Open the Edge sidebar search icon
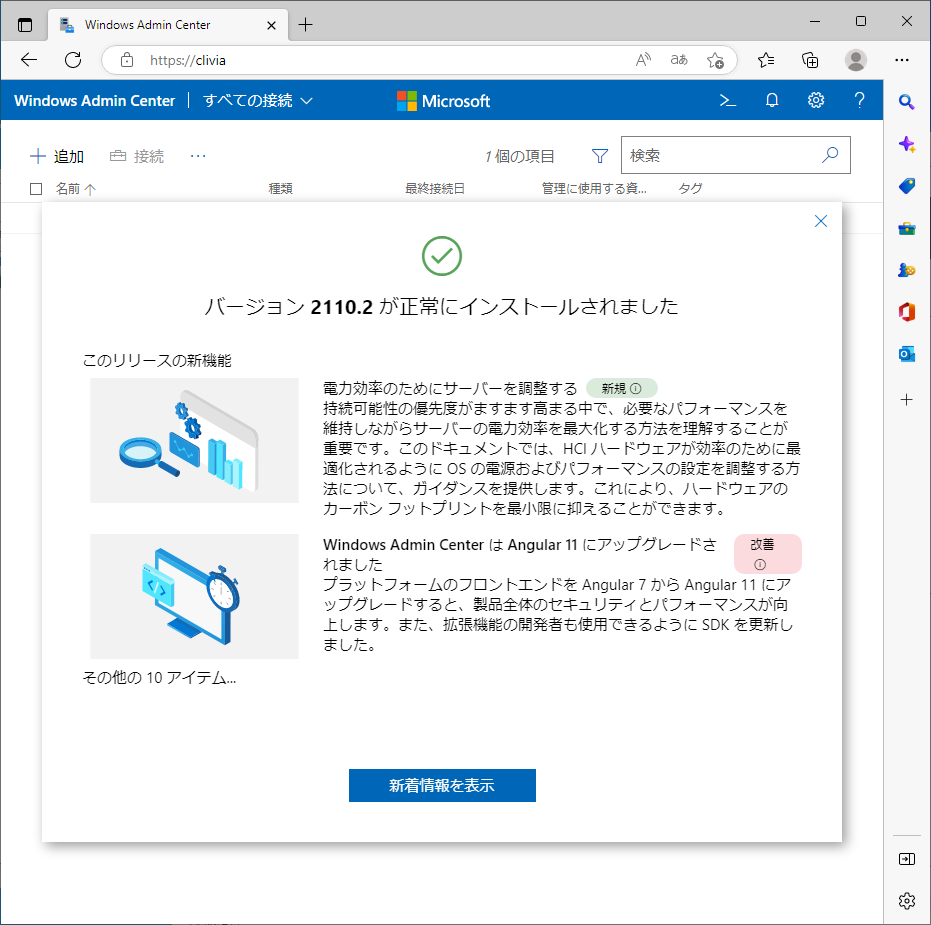931x925 pixels. (x=906, y=102)
